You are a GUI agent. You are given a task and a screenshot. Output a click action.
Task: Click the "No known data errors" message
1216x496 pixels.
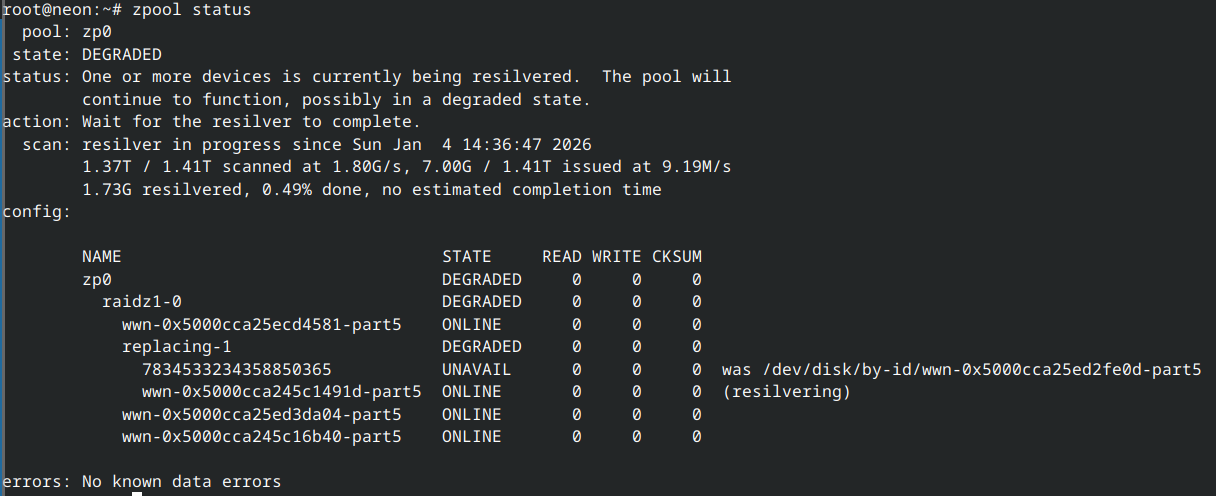point(181,482)
